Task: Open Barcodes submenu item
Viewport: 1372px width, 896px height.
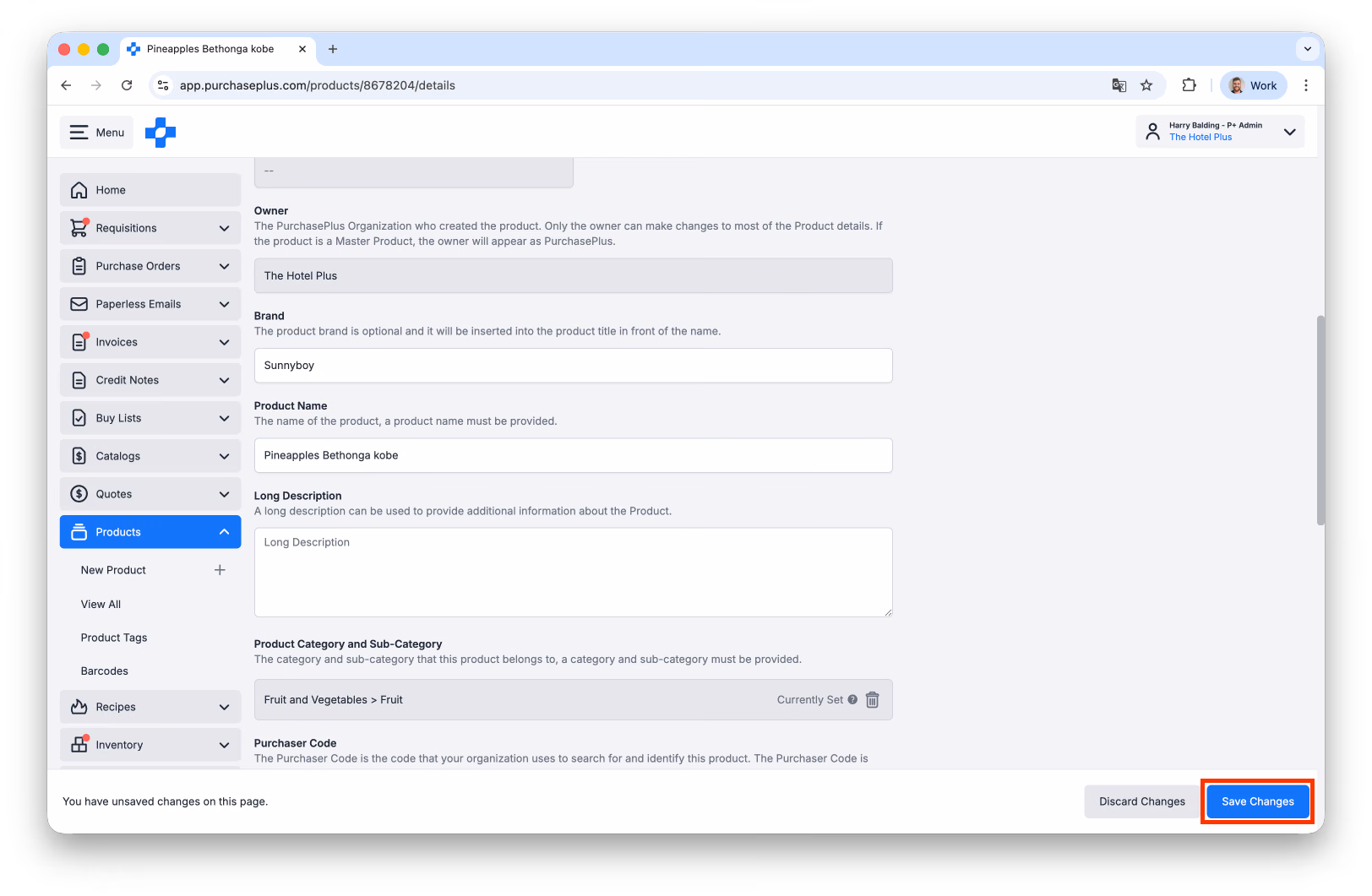Action: pyautogui.click(x=105, y=671)
